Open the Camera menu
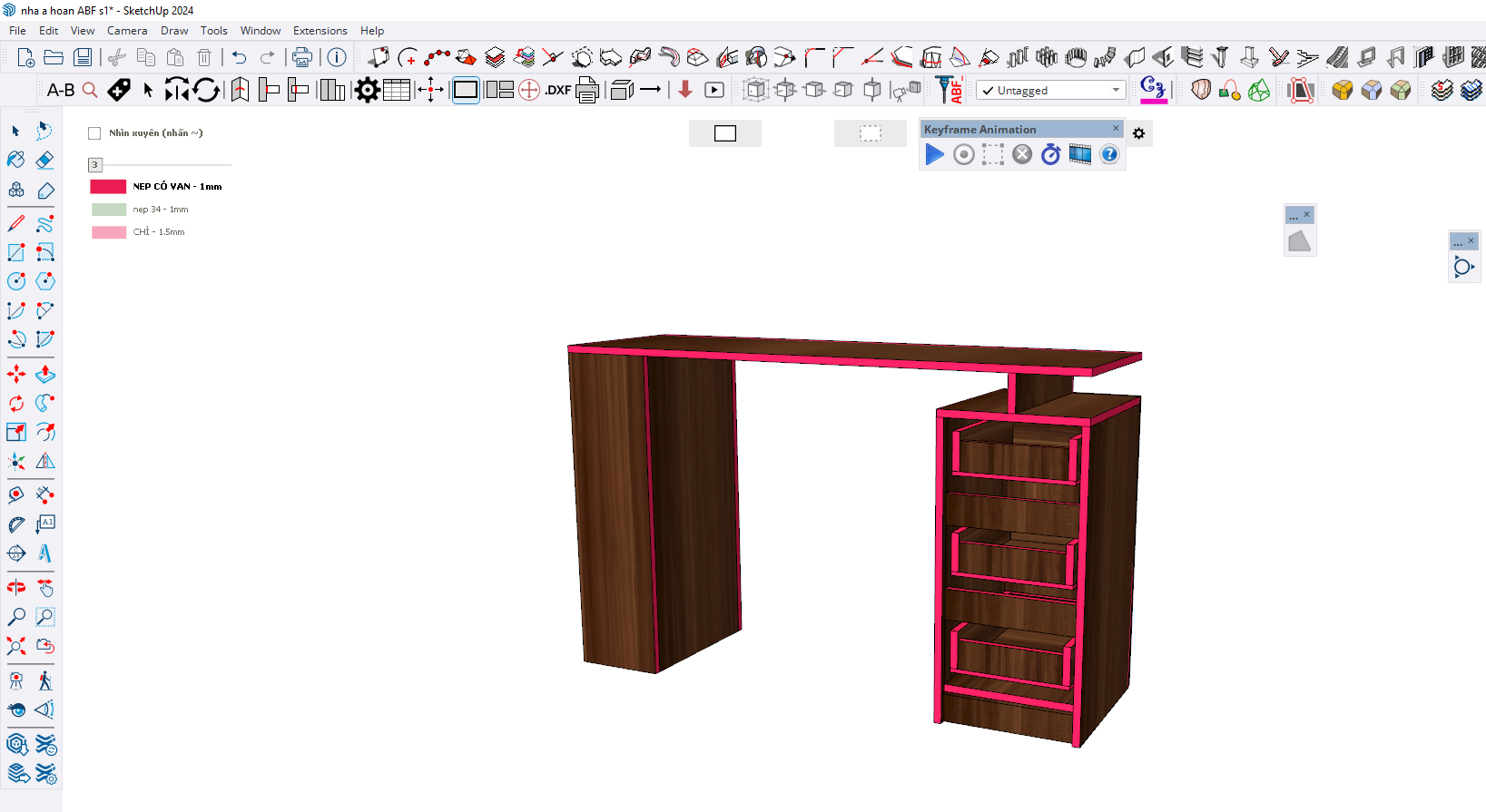 click(x=127, y=30)
